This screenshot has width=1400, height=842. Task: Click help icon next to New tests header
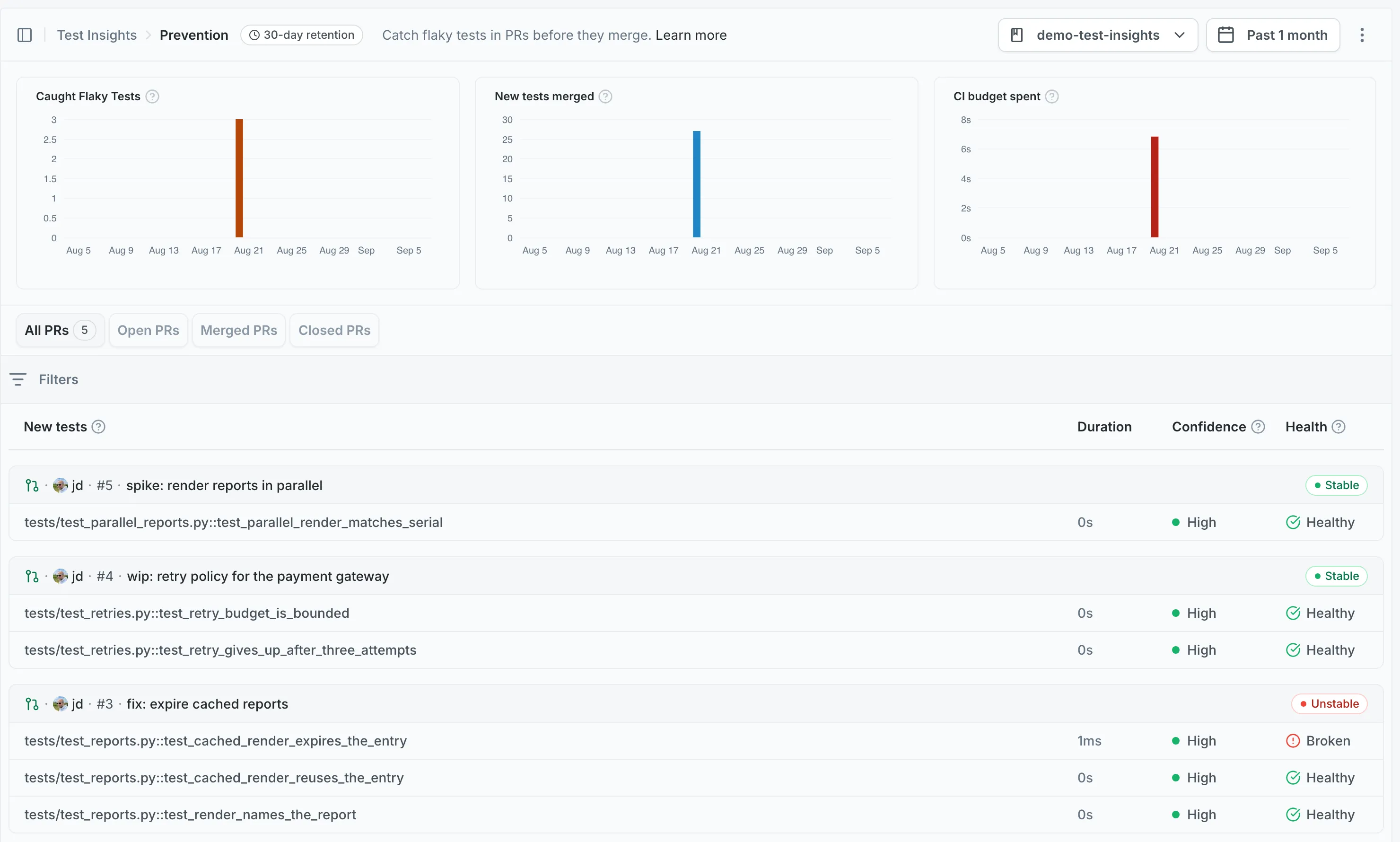coord(98,427)
